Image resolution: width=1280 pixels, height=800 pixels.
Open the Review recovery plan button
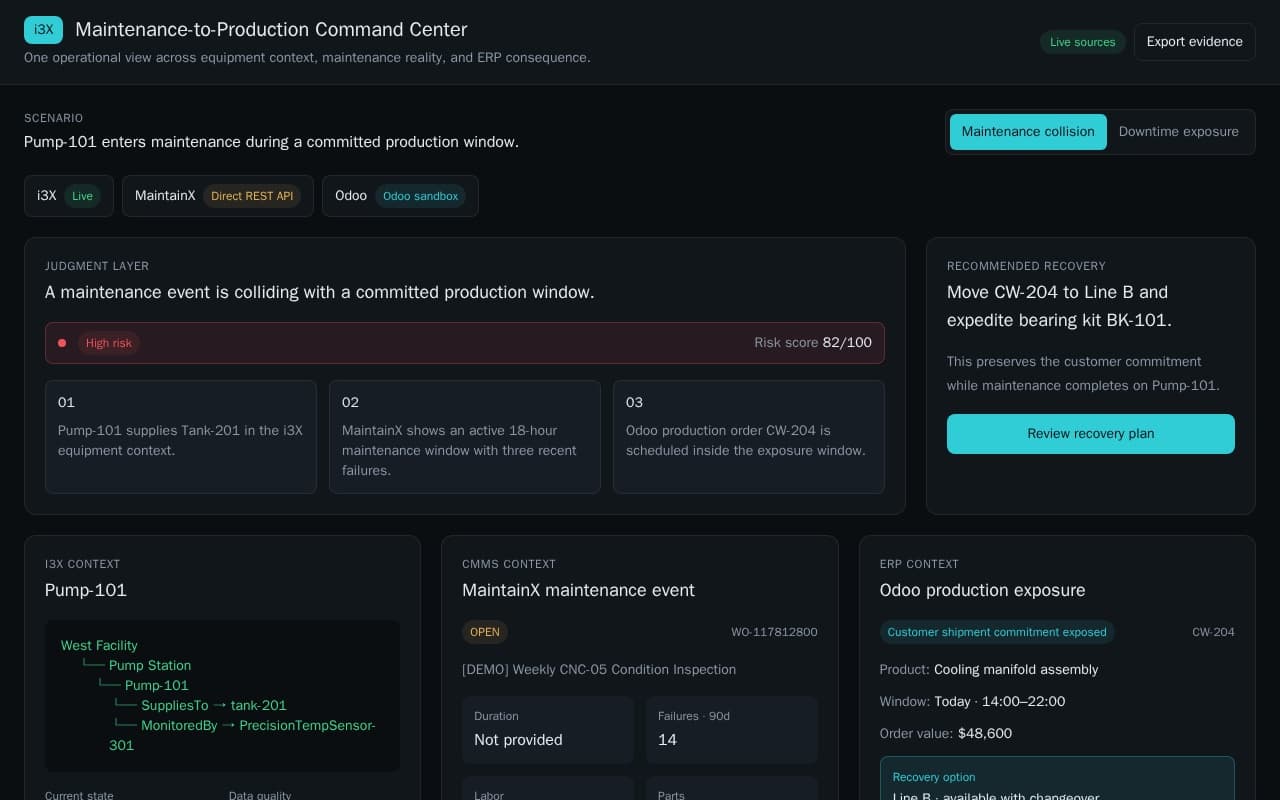click(1090, 434)
